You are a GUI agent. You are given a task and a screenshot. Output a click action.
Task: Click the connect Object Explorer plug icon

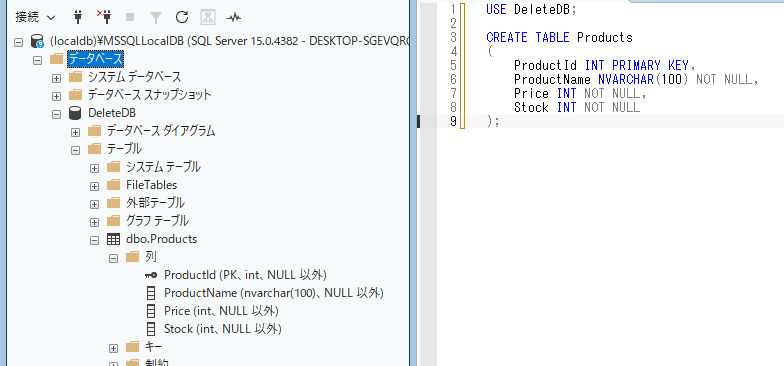click(x=78, y=18)
